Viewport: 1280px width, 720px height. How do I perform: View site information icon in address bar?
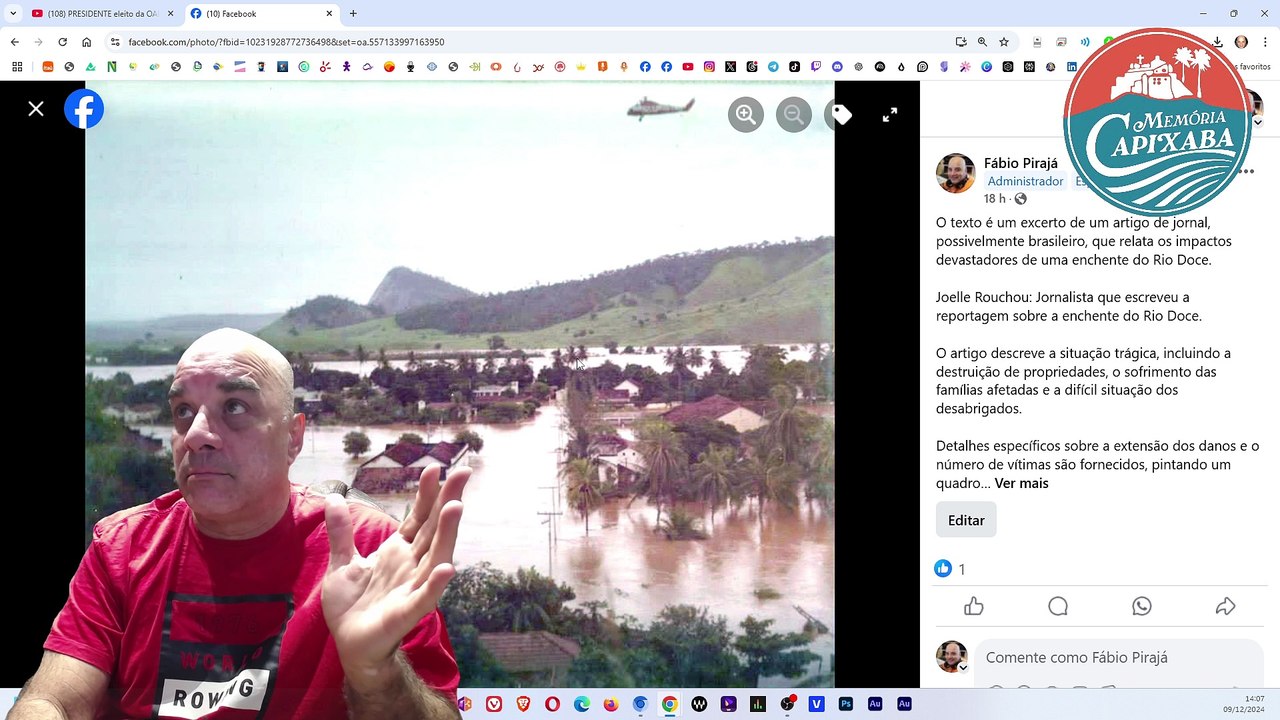(x=115, y=42)
